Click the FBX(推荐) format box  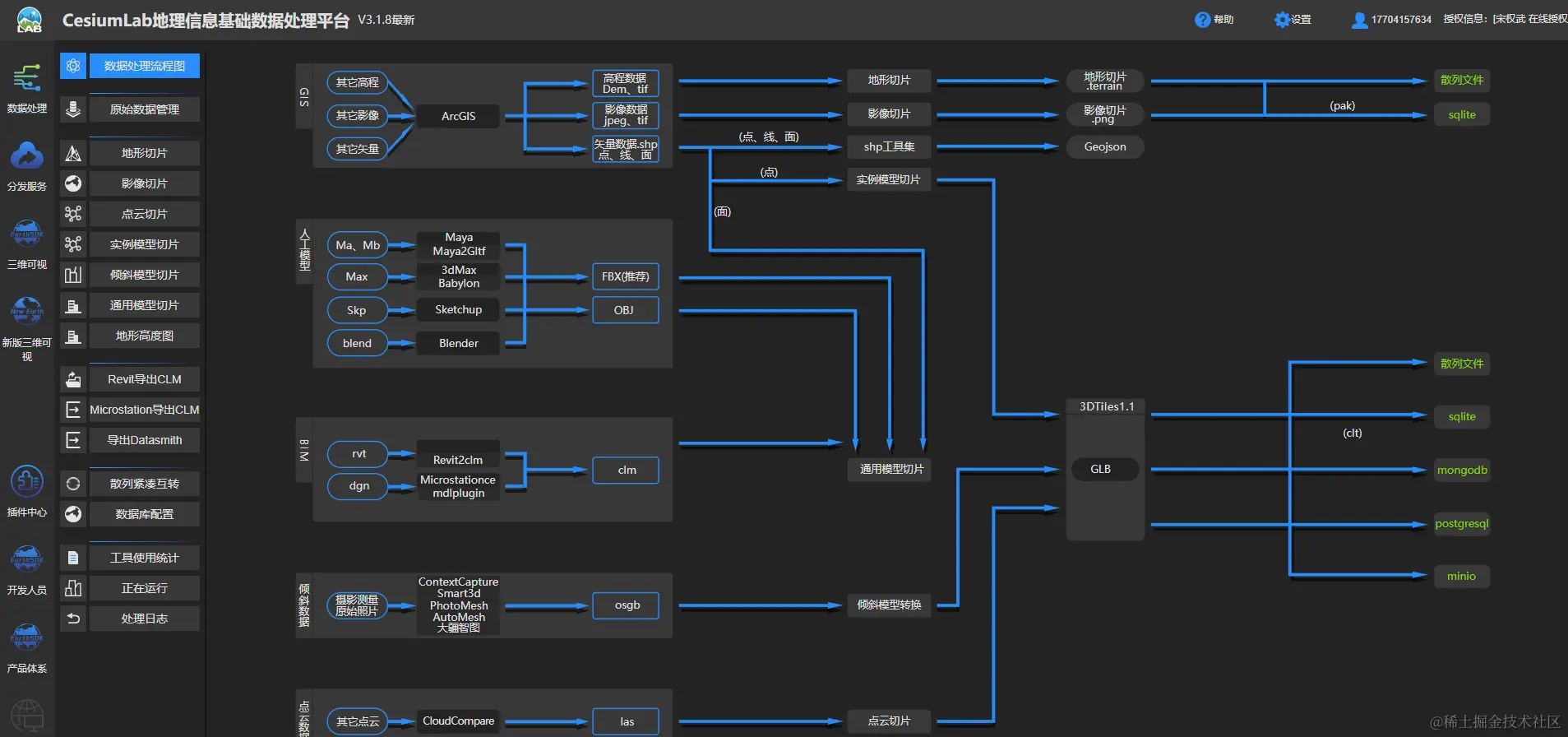(x=626, y=276)
